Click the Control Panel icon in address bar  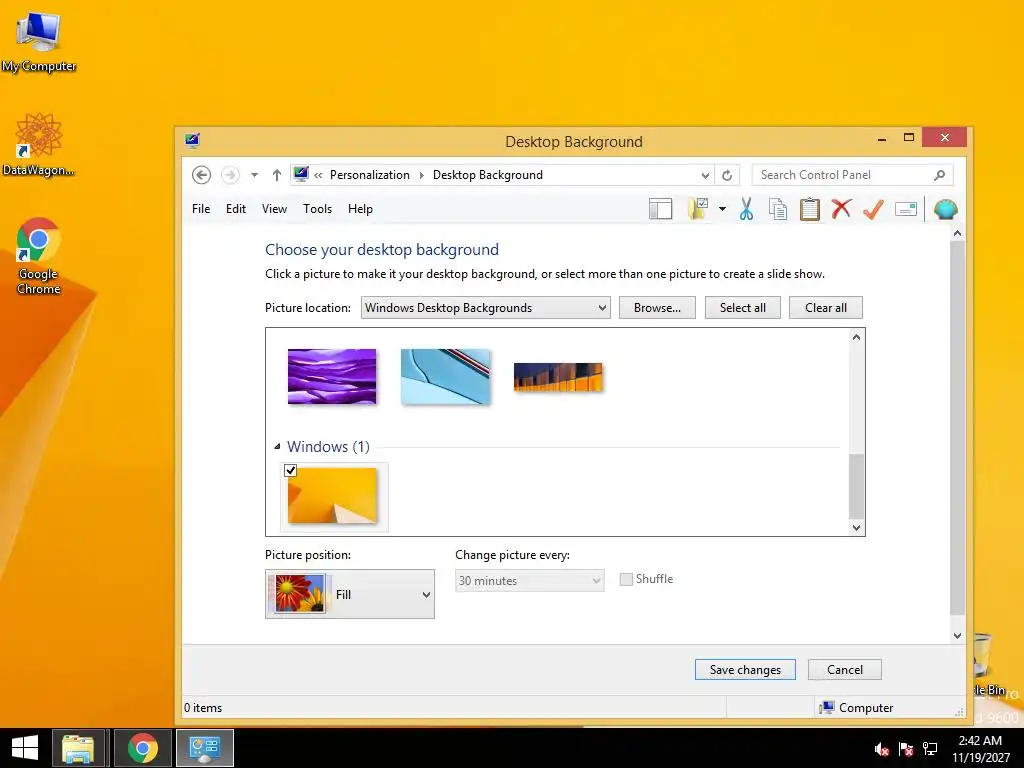[301, 174]
